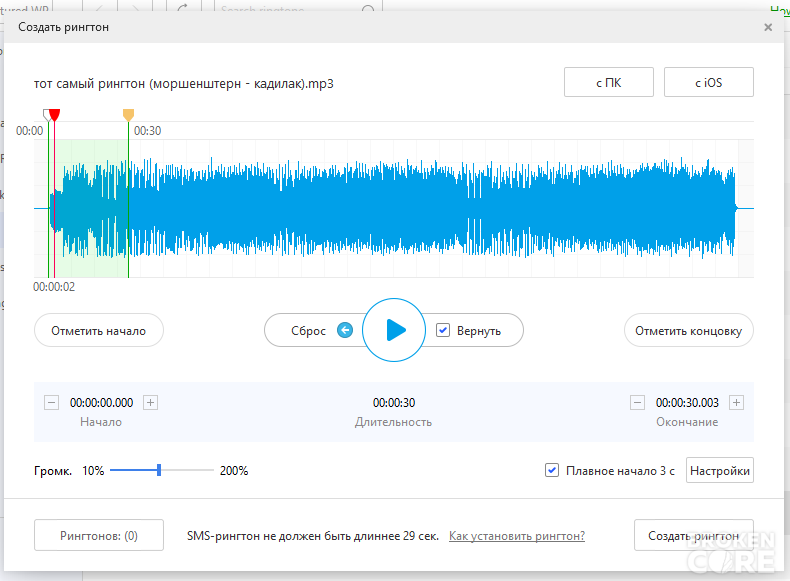Toggle the Вернуть checkbox
The height and width of the screenshot is (581, 790).
click(x=443, y=330)
